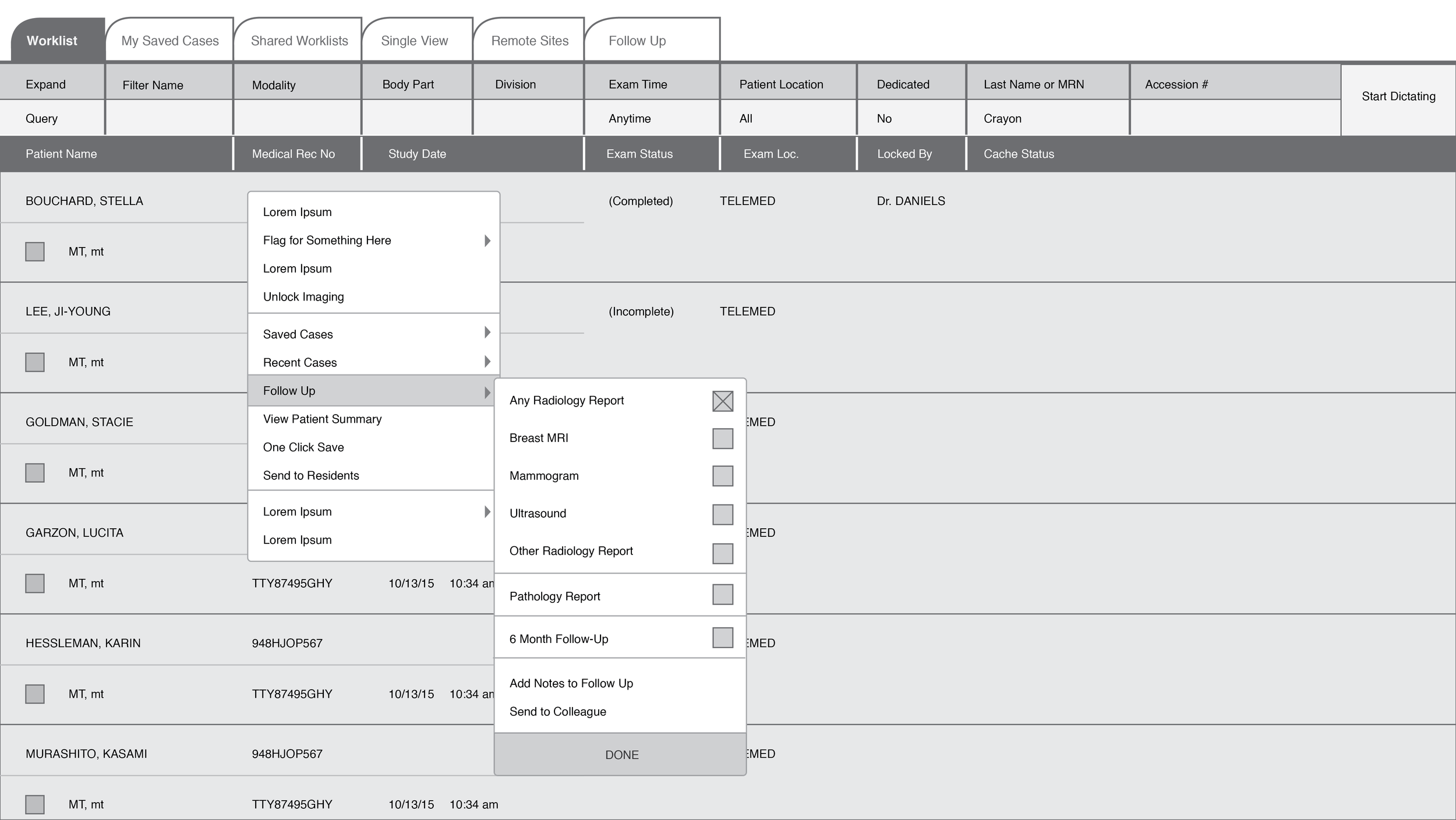Click the Start Dictating button
This screenshot has height=820, width=1456.
1398,99
